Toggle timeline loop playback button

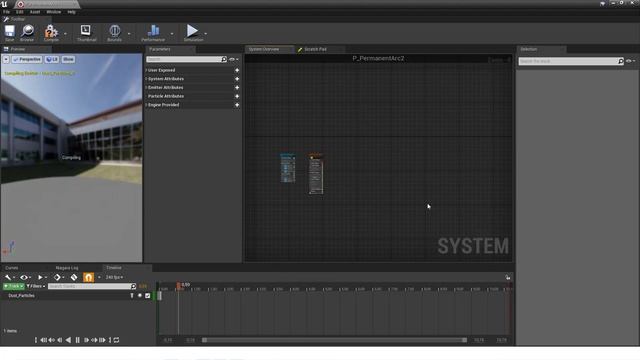pyautogui.click(x=117, y=340)
